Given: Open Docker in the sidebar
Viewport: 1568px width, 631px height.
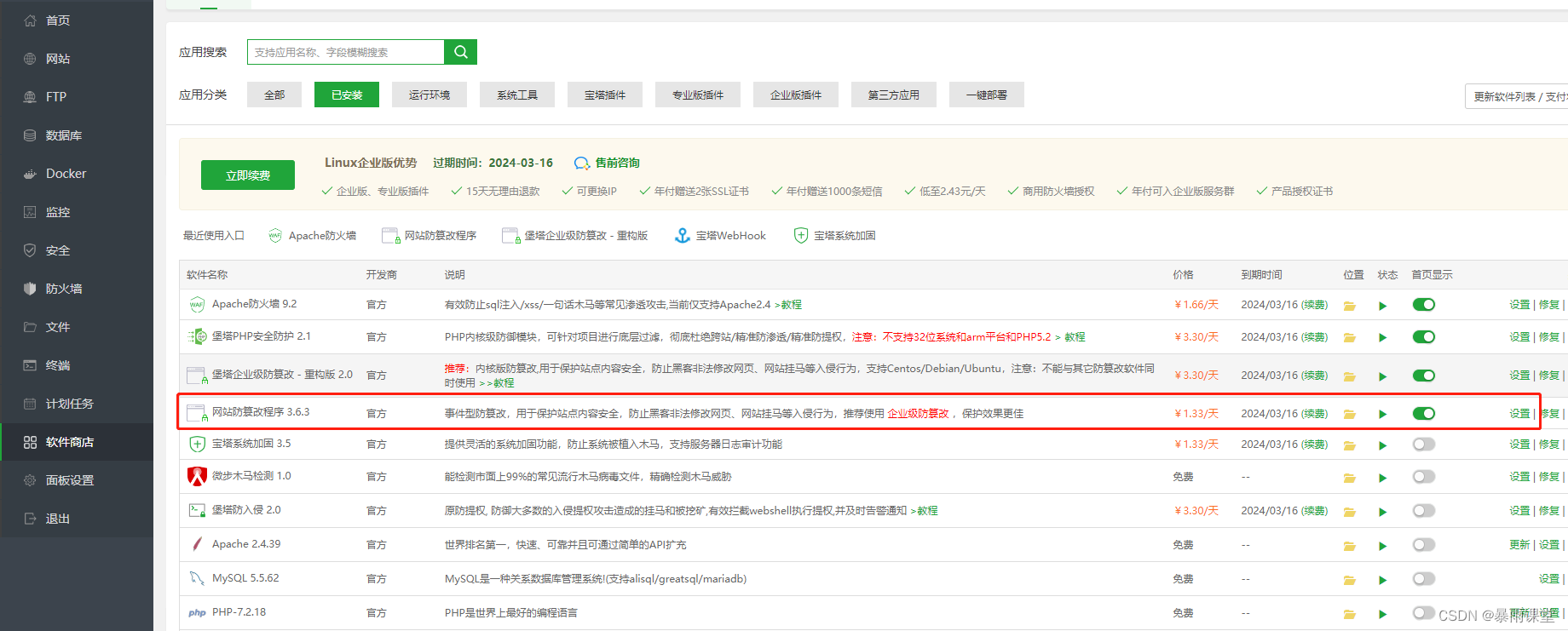Looking at the screenshot, I should pyautogui.click(x=77, y=174).
